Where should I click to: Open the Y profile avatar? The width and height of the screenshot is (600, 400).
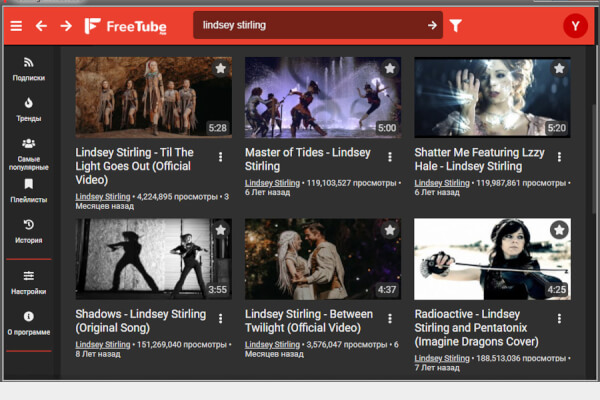[x=575, y=26]
